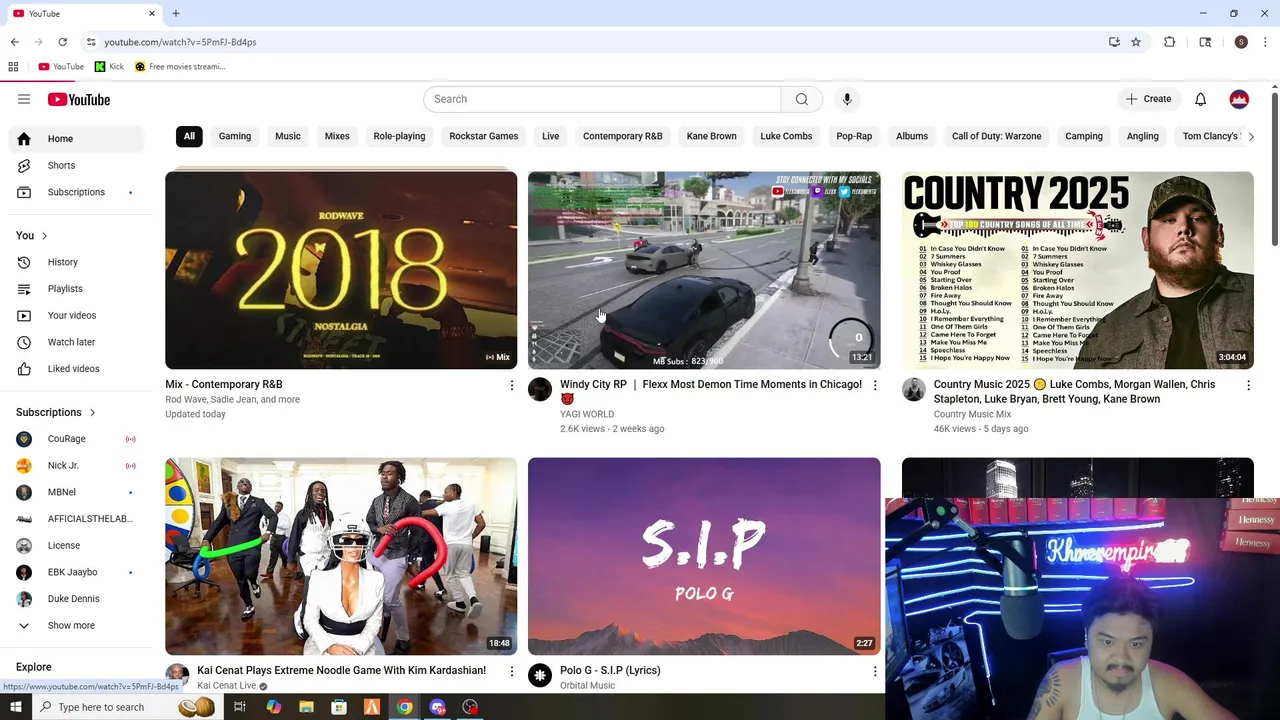Click the Home sidebar icon
This screenshot has height=720, width=1280.
[x=24, y=139]
